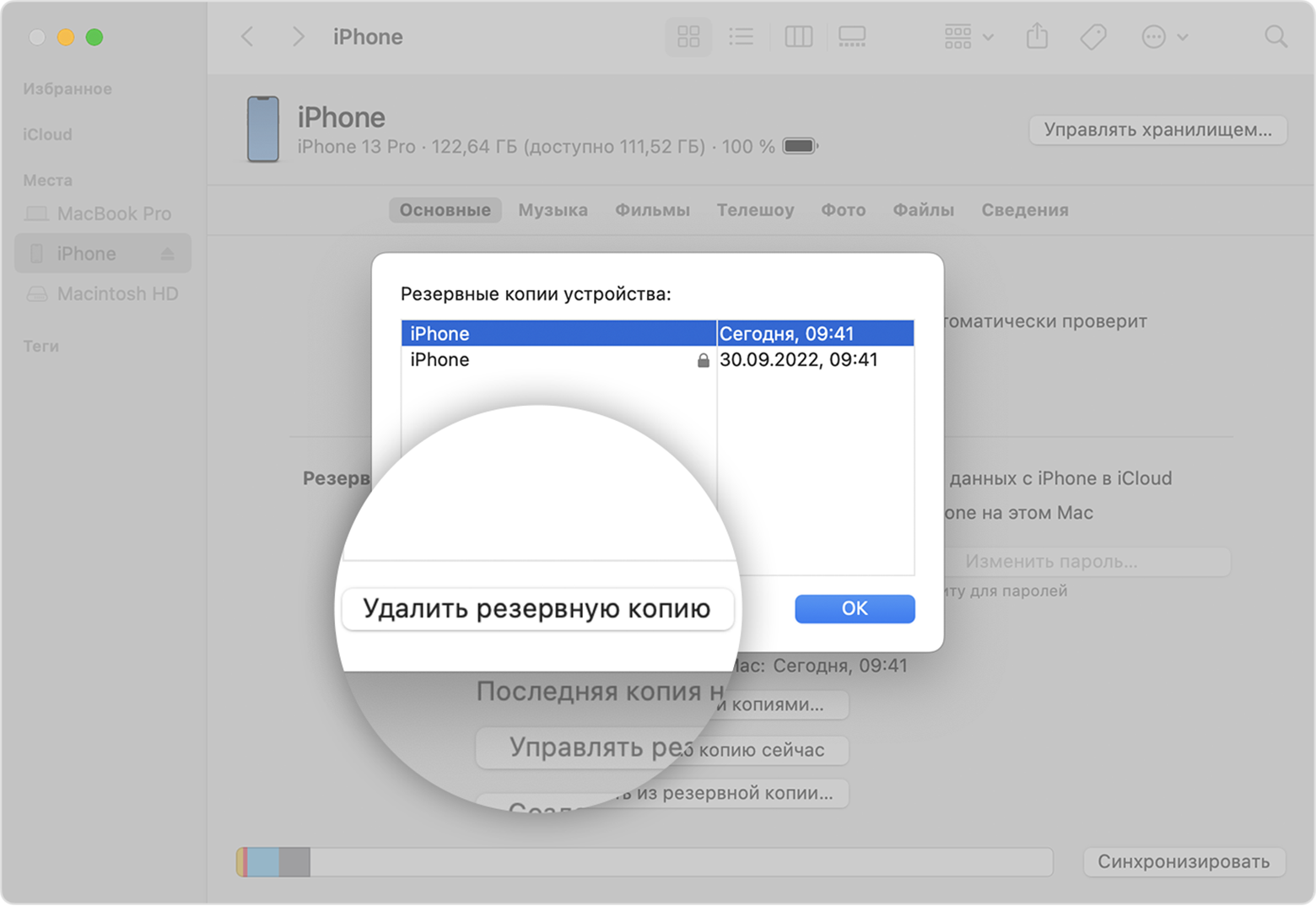Confirm dialog with OK button
This screenshot has height=906, width=1316.
coord(854,608)
